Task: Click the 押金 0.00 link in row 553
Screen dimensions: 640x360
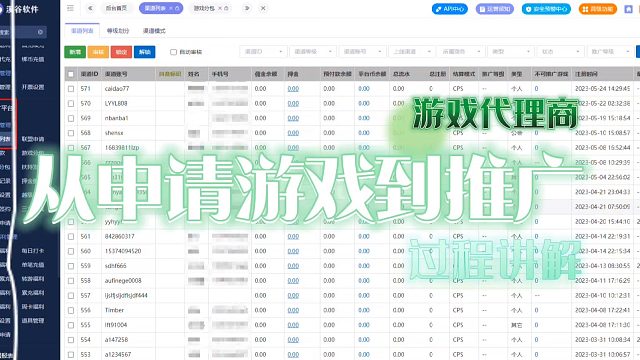Action: (293, 355)
